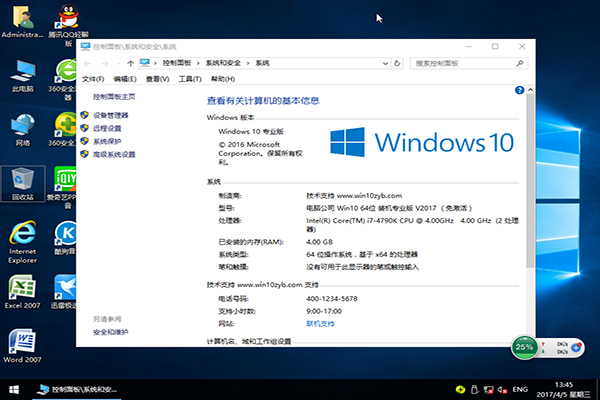Click the volume icon in system tray
Screen dimensions: 600x400
pyautogui.click(x=502, y=387)
